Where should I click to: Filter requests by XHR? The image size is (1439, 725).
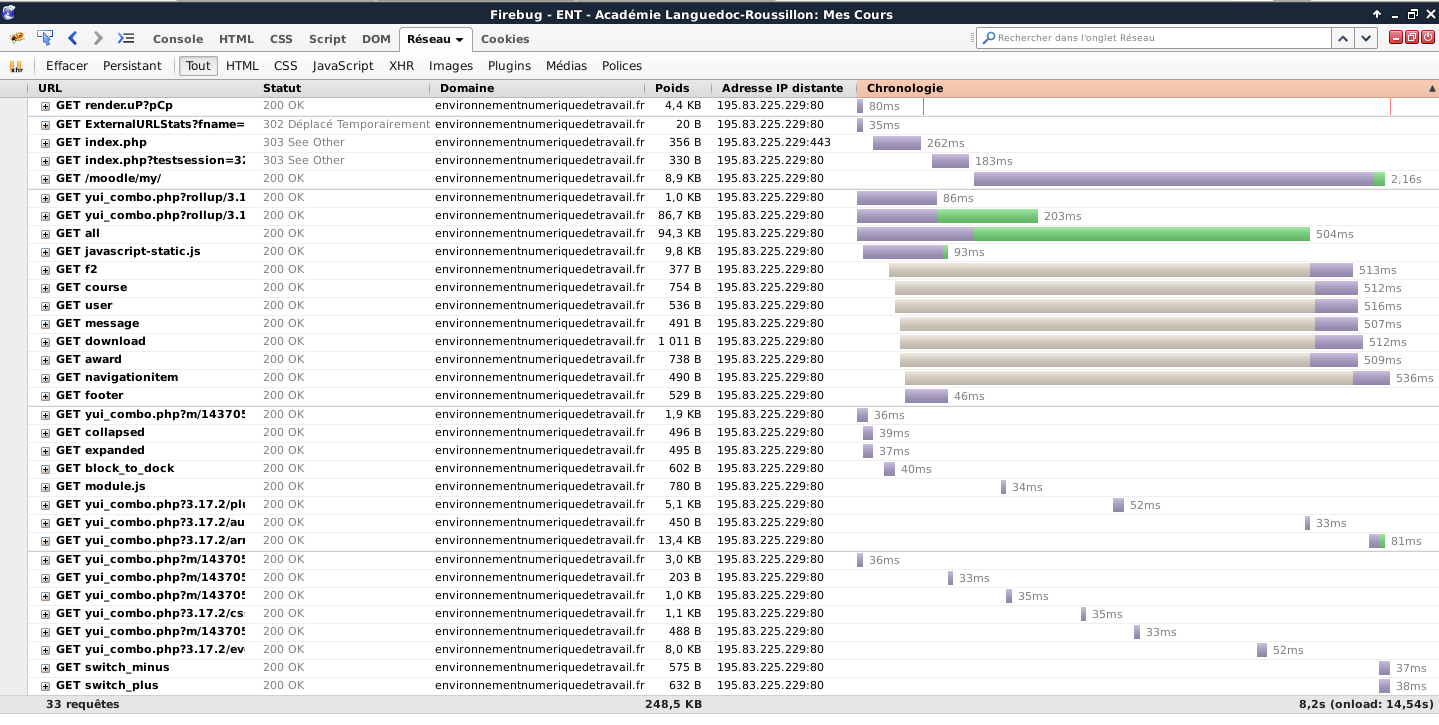click(x=401, y=66)
